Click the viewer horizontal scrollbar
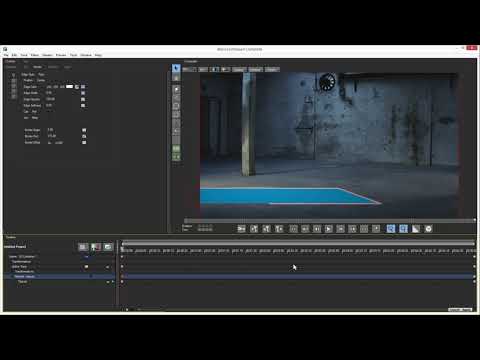This screenshot has width=480, height=360. point(330,221)
